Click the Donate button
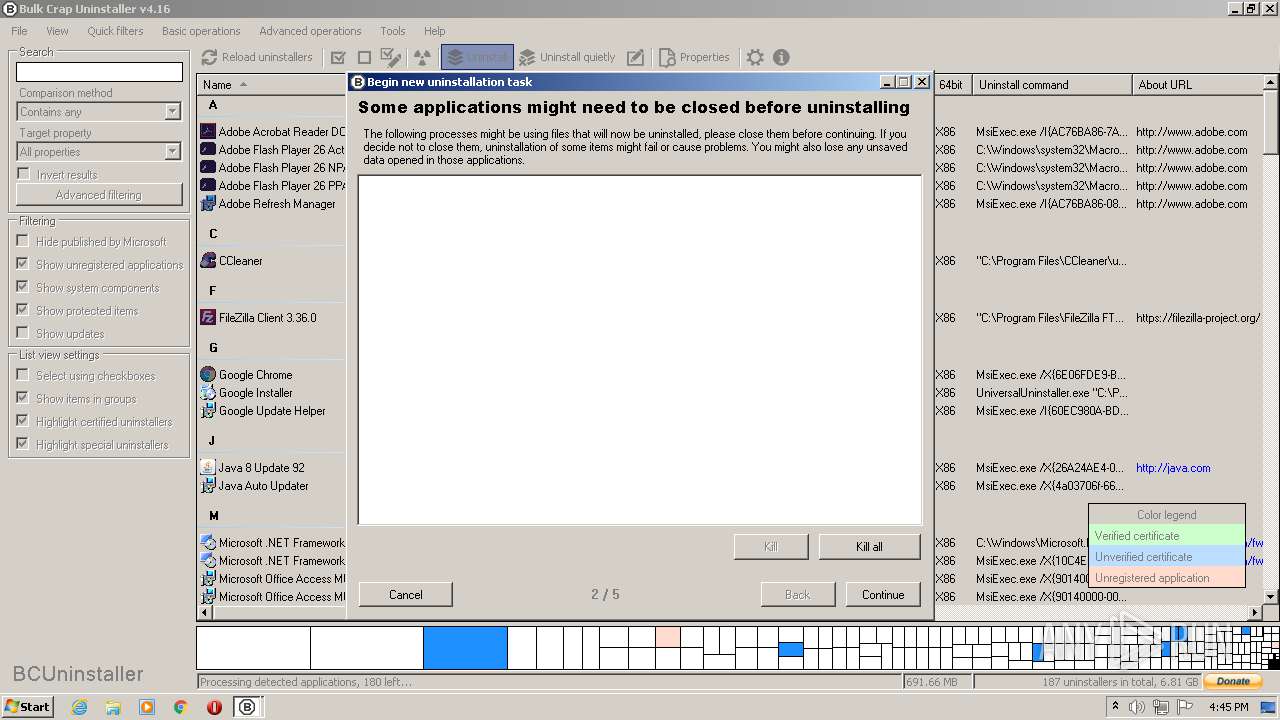Image resolution: width=1280 pixels, height=720 pixels. click(x=1233, y=681)
